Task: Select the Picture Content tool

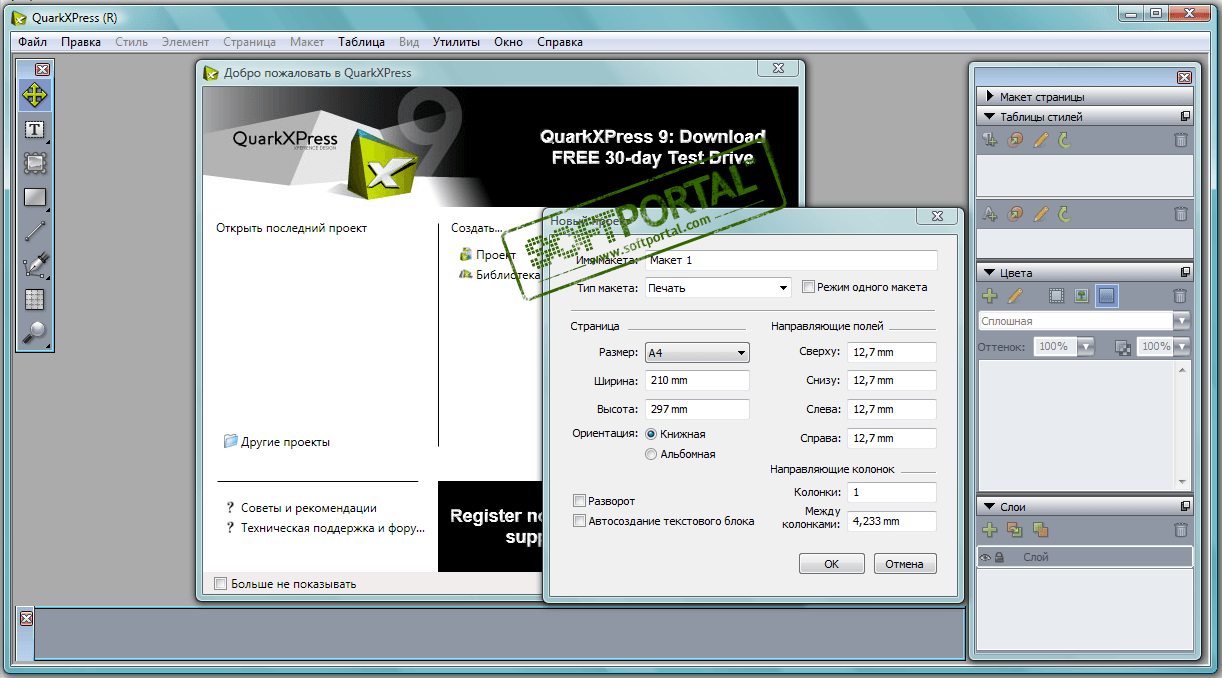Action: (x=35, y=163)
